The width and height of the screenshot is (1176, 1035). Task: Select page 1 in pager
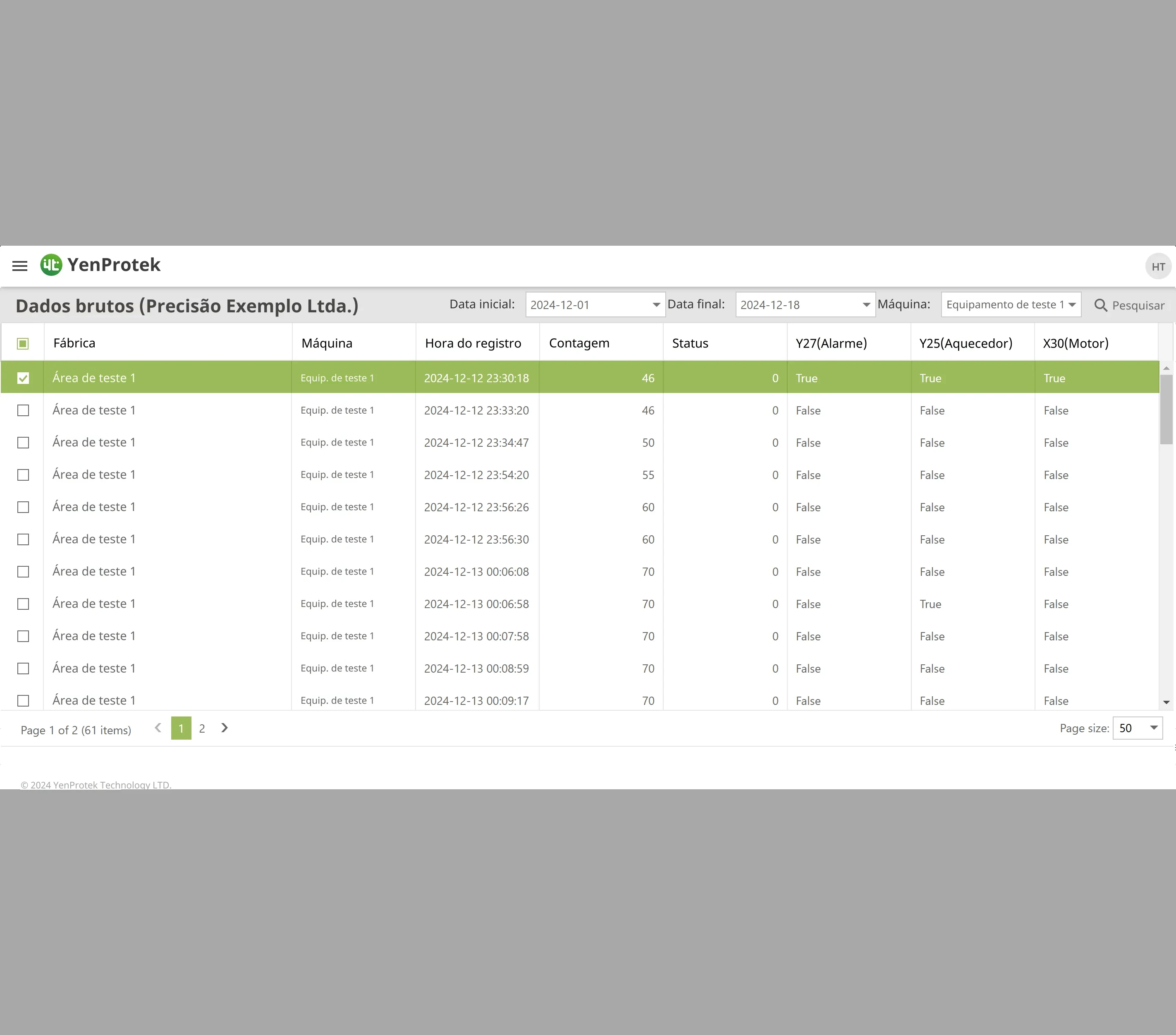[x=181, y=728]
